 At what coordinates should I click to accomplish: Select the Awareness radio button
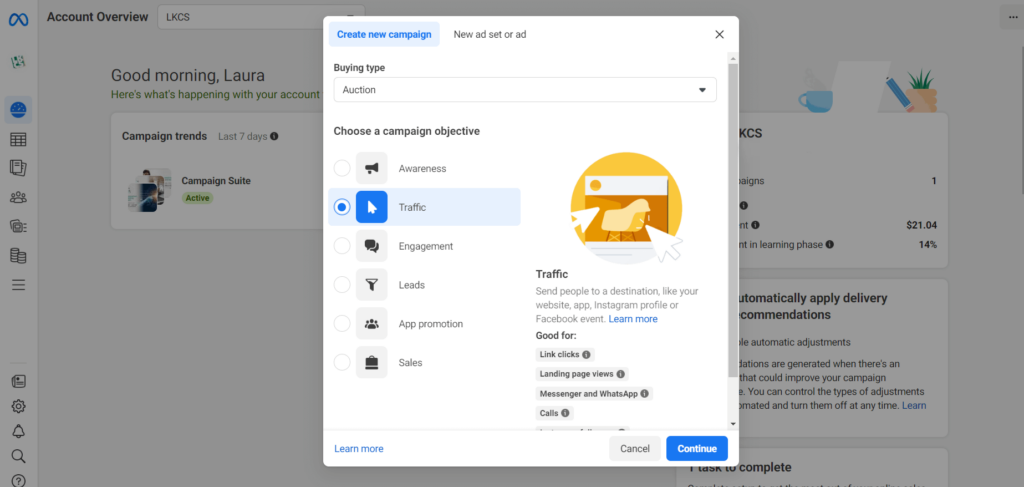click(342, 168)
